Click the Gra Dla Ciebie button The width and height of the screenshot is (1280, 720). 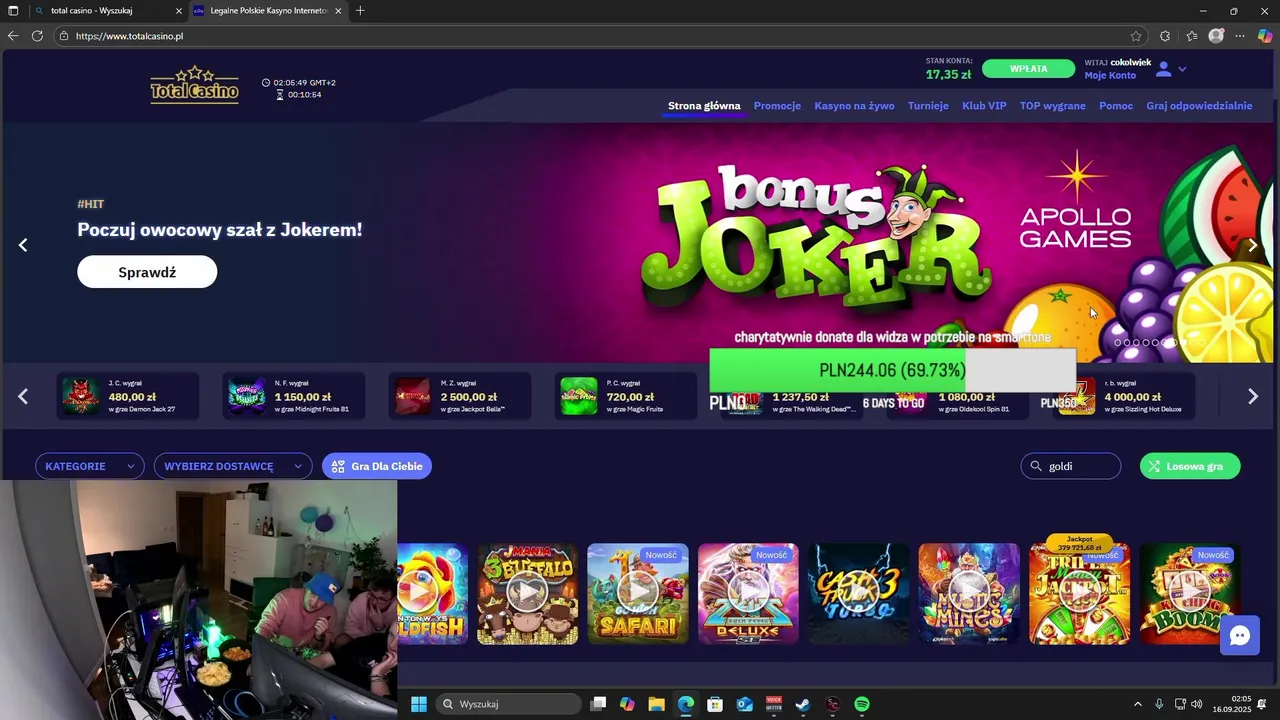pyautogui.click(x=377, y=466)
